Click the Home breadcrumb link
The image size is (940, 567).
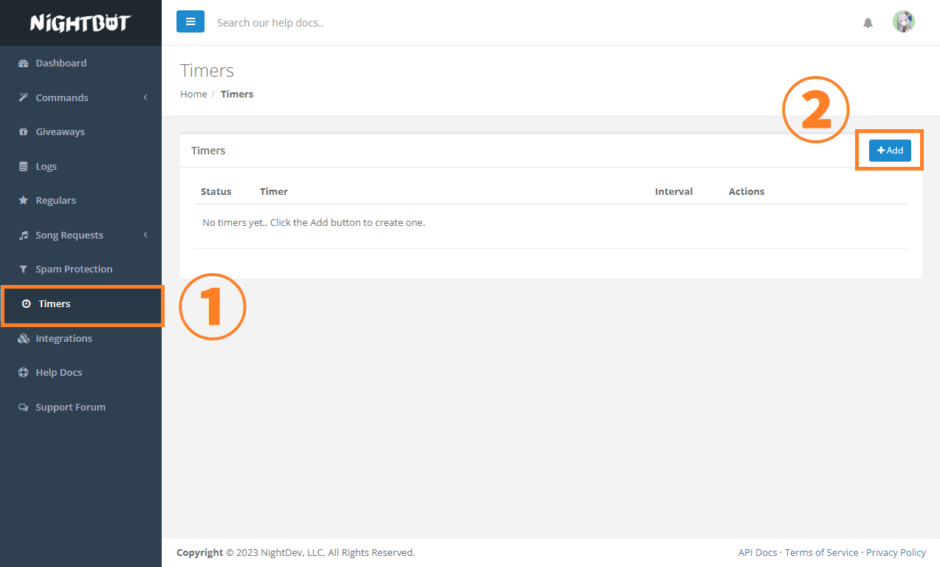tap(193, 94)
